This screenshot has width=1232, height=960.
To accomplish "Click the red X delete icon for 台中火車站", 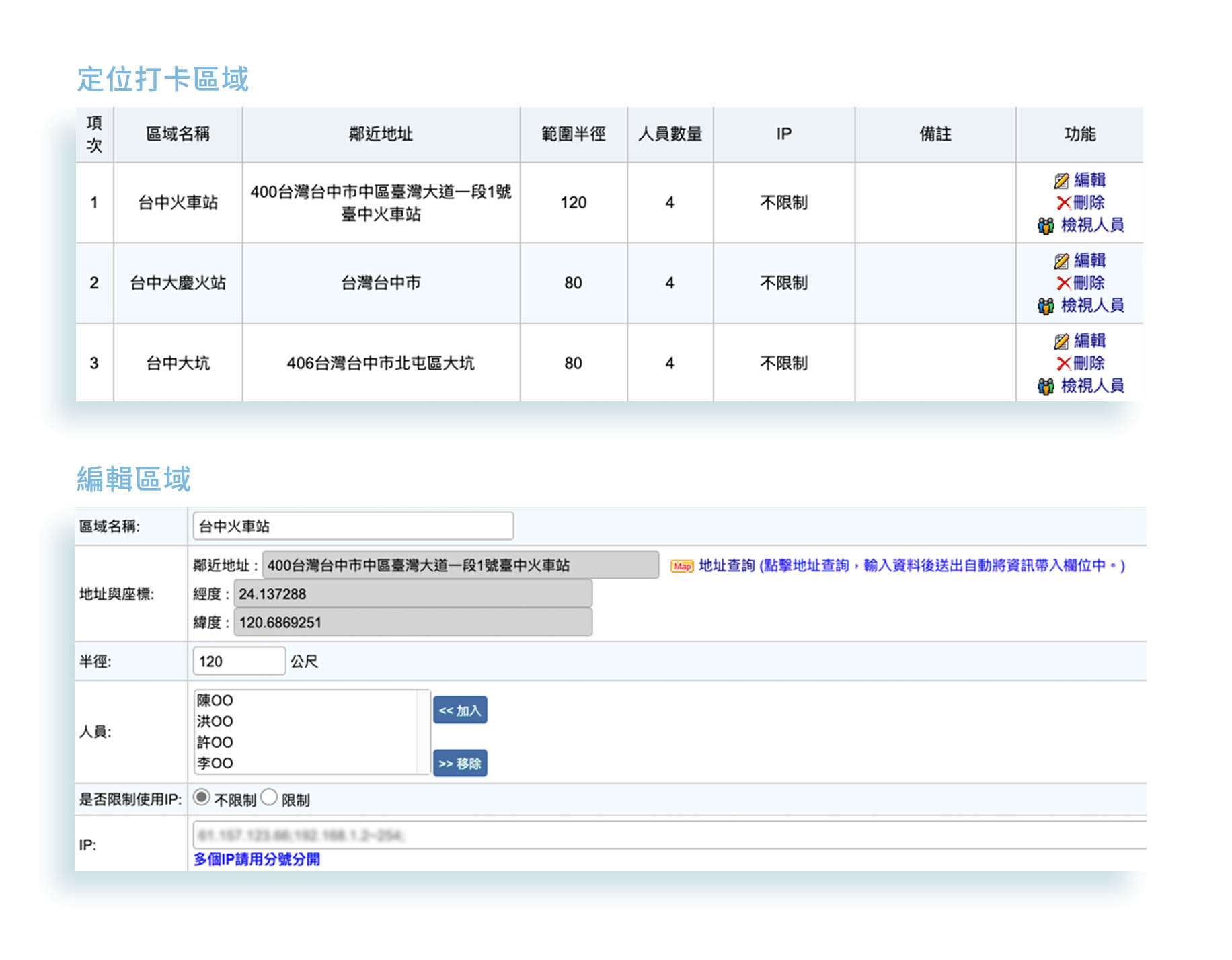I will click(x=1063, y=203).
